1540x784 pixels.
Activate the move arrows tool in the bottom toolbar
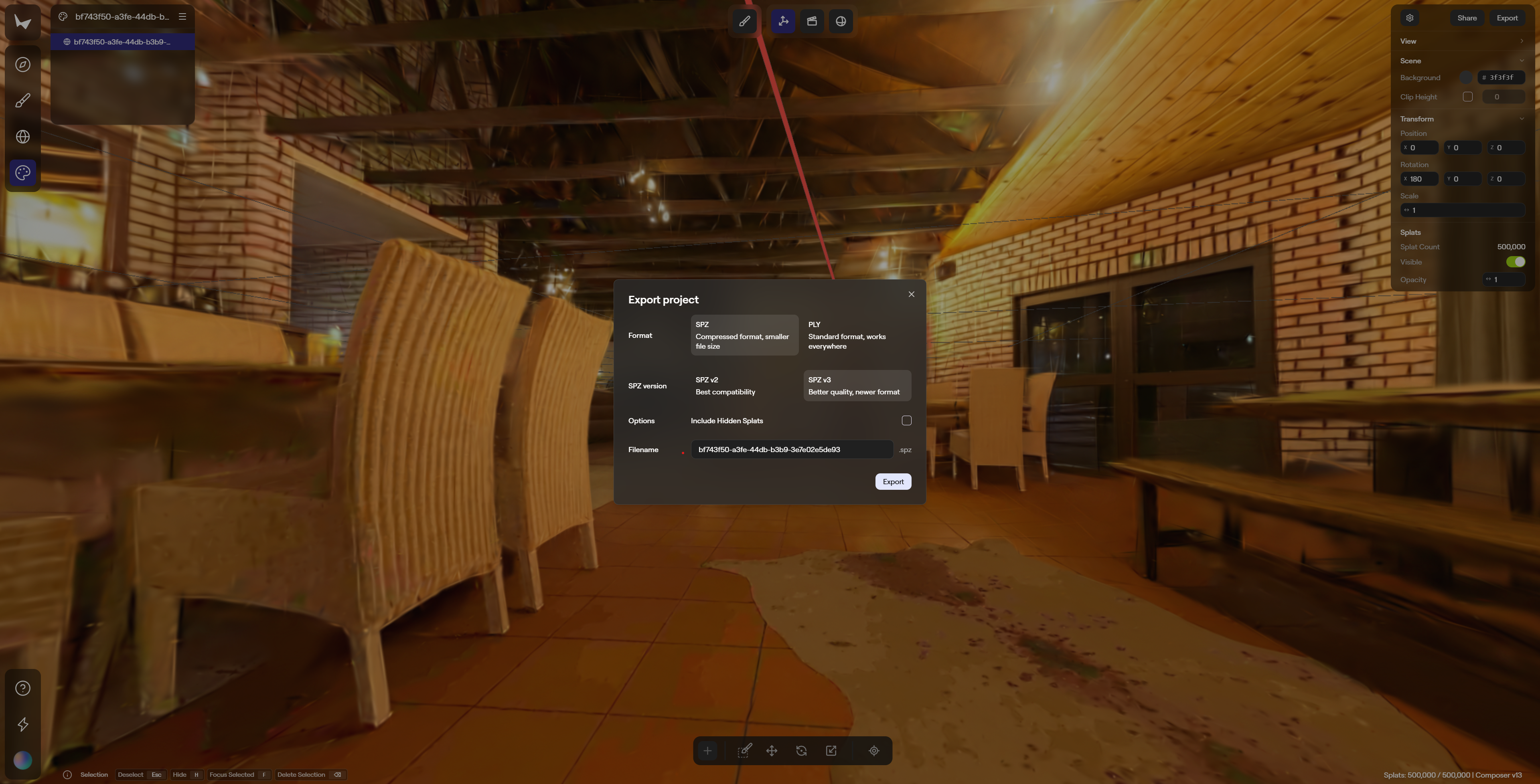coord(772,751)
